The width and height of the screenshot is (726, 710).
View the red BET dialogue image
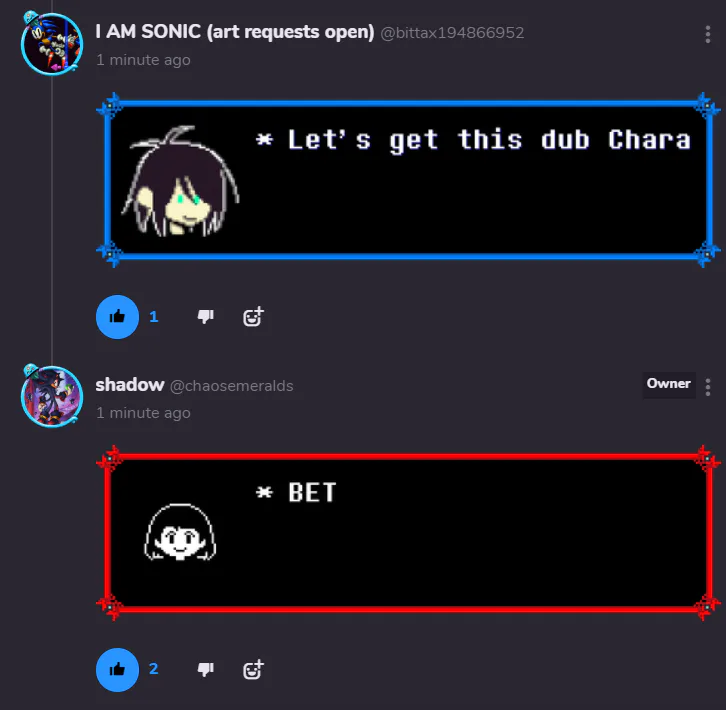click(x=408, y=533)
